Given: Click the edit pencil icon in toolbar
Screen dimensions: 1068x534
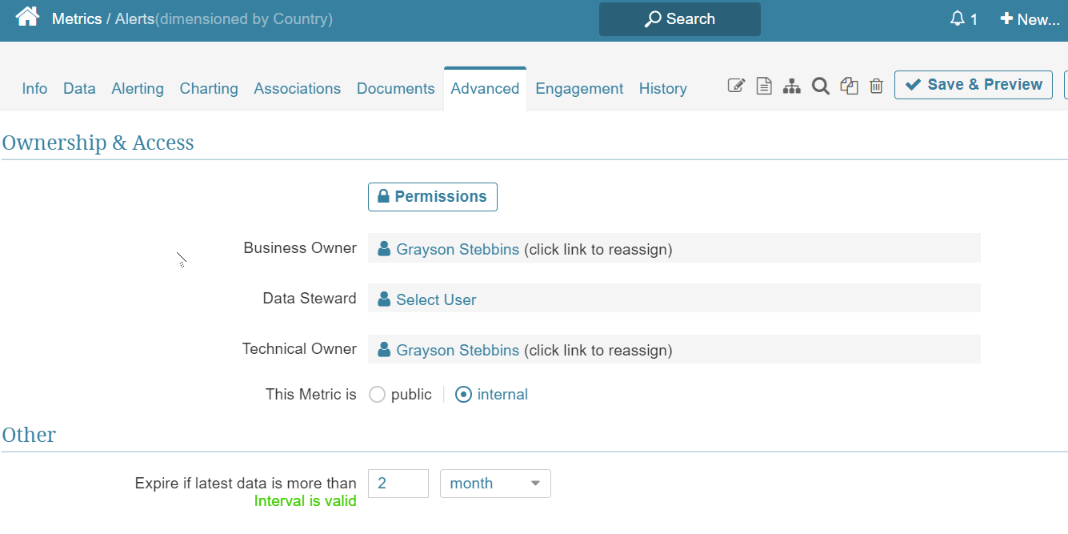Looking at the screenshot, I should point(736,86).
